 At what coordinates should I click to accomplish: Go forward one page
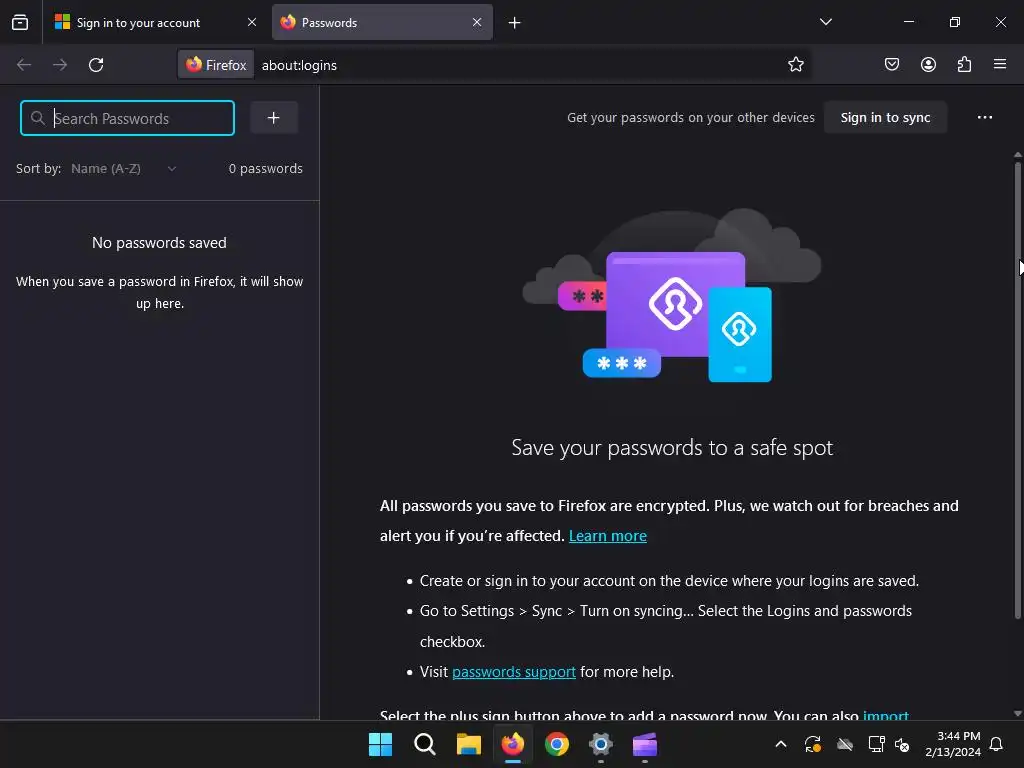tap(60, 65)
